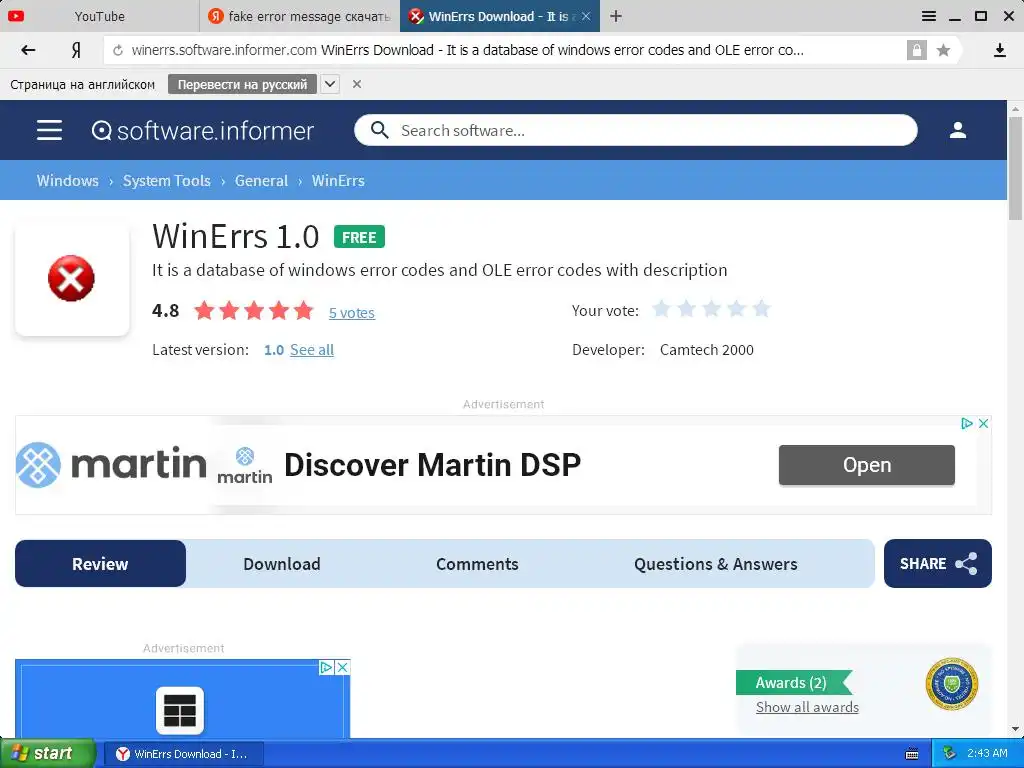Go to software.informer logo home
Screen dimensions: 1024x768
[x=203, y=131]
